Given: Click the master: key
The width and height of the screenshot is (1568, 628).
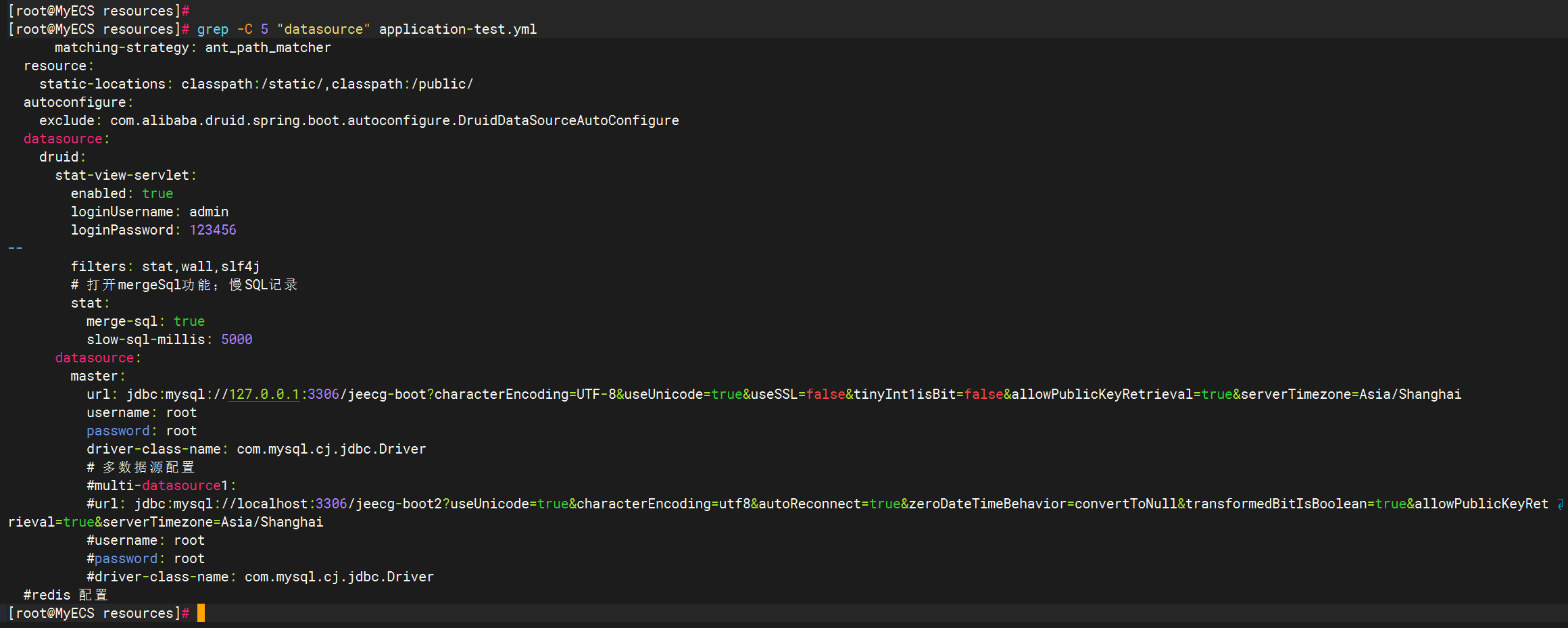Looking at the screenshot, I should coord(98,376).
